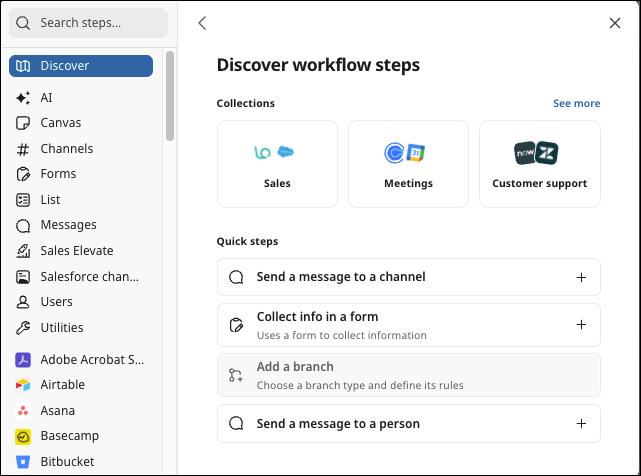Image resolution: width=641 pixels, height=476 pixels.
Task: Open the Channels hash icon
Action: tap(23, 149)
